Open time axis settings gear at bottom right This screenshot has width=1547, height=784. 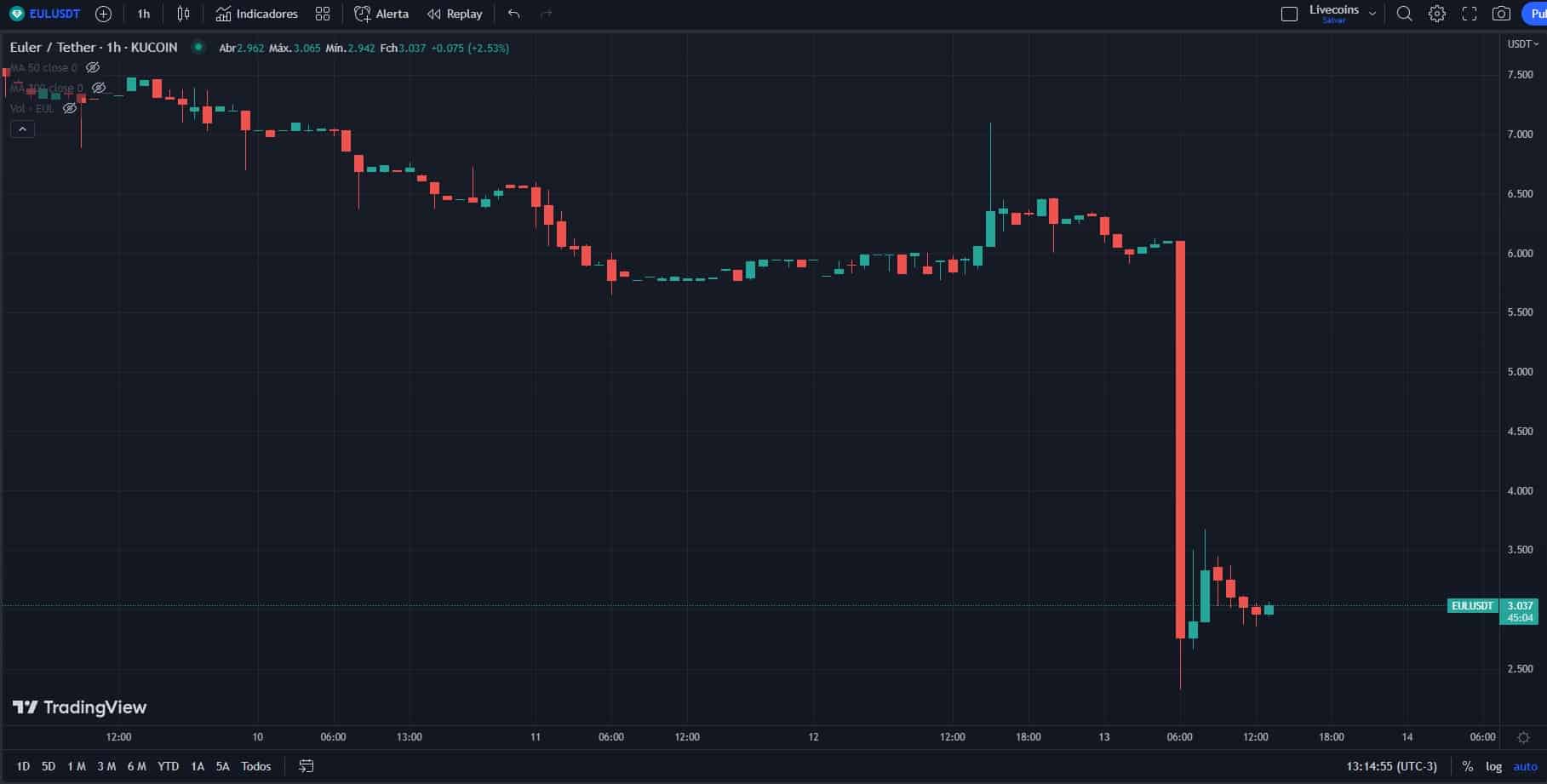pyautogui.click(x=1524, y=737)
